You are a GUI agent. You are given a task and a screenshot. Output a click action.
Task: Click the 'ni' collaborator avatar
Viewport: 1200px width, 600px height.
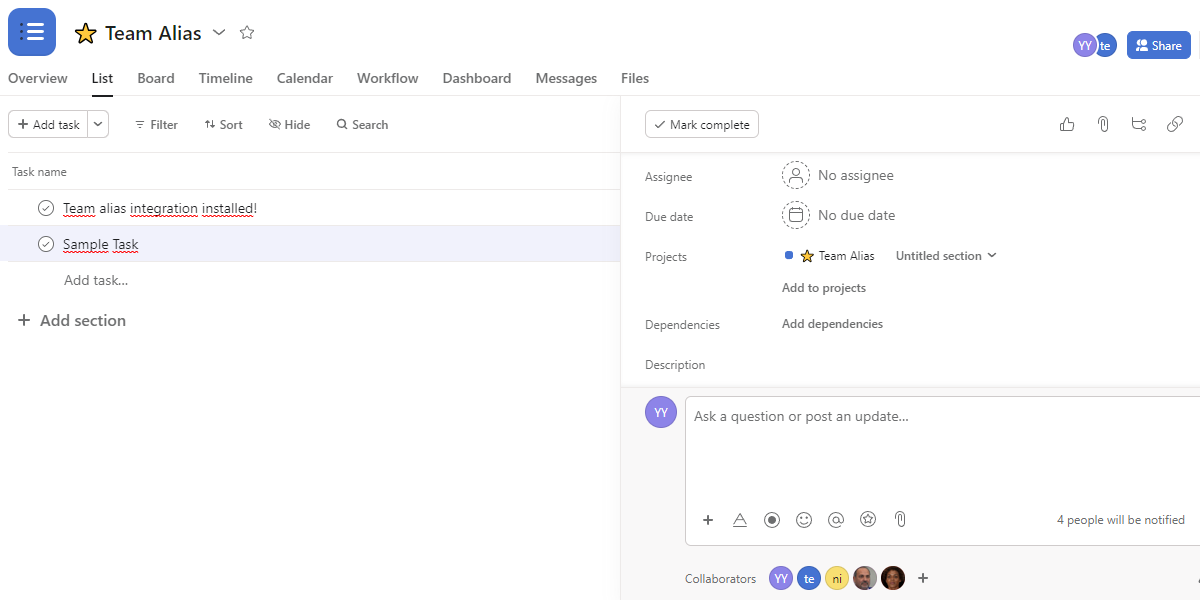[837, 578]
